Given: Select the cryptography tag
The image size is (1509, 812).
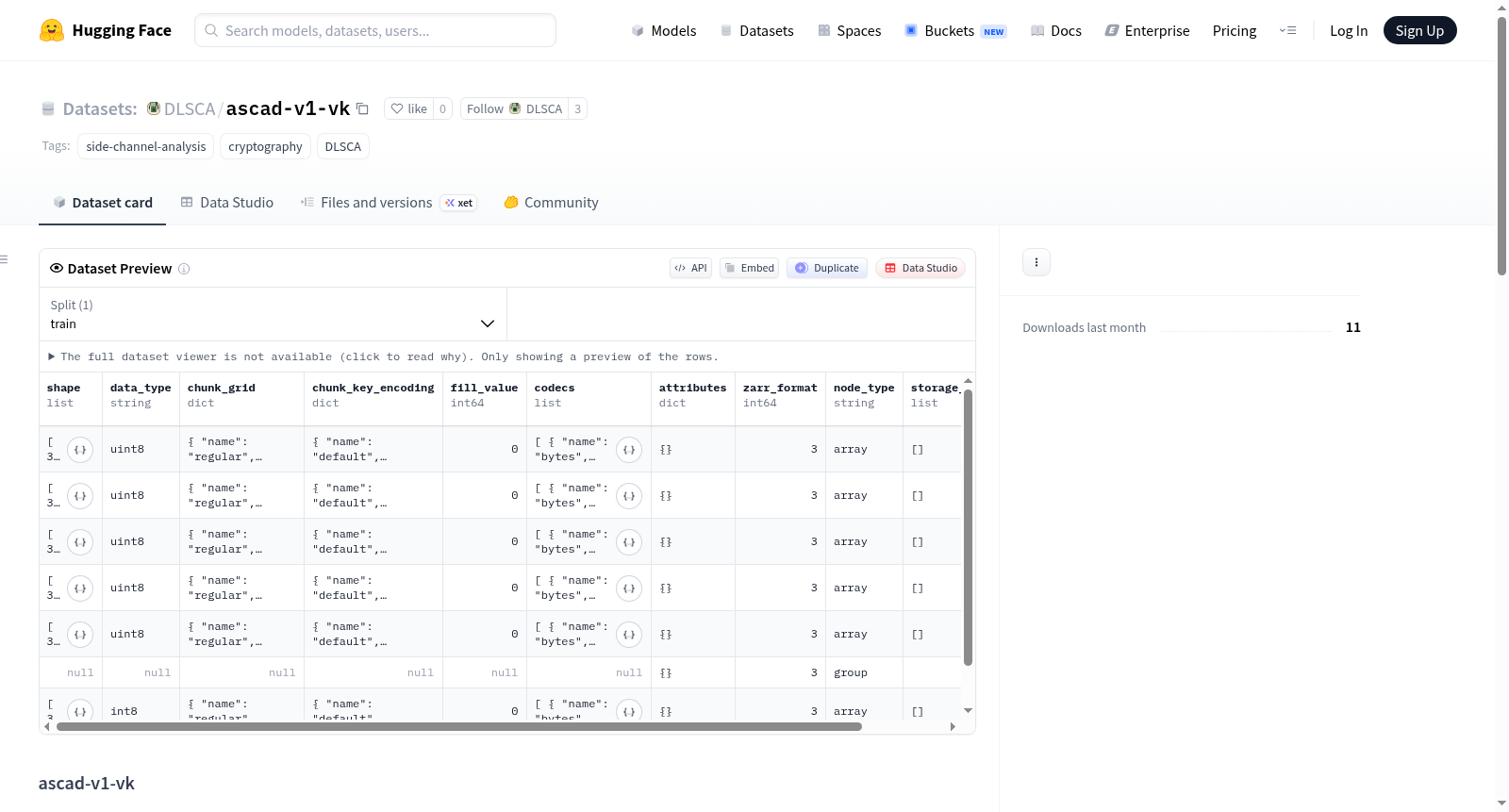Looking at the screenshot, I should point(265,146).
